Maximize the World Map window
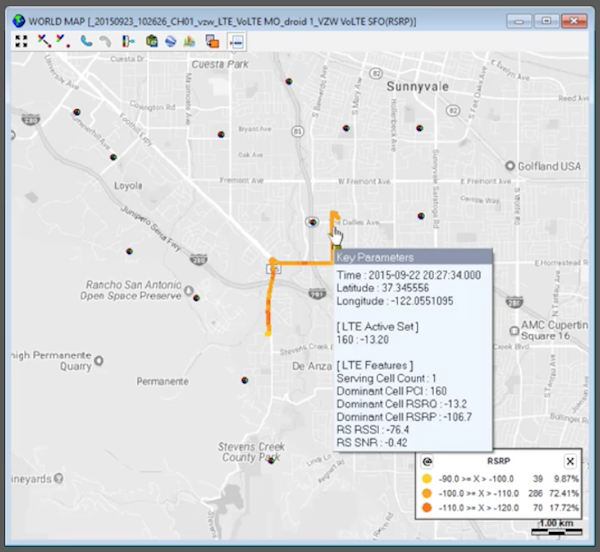The image size is (600, 552). coord(546,21)
